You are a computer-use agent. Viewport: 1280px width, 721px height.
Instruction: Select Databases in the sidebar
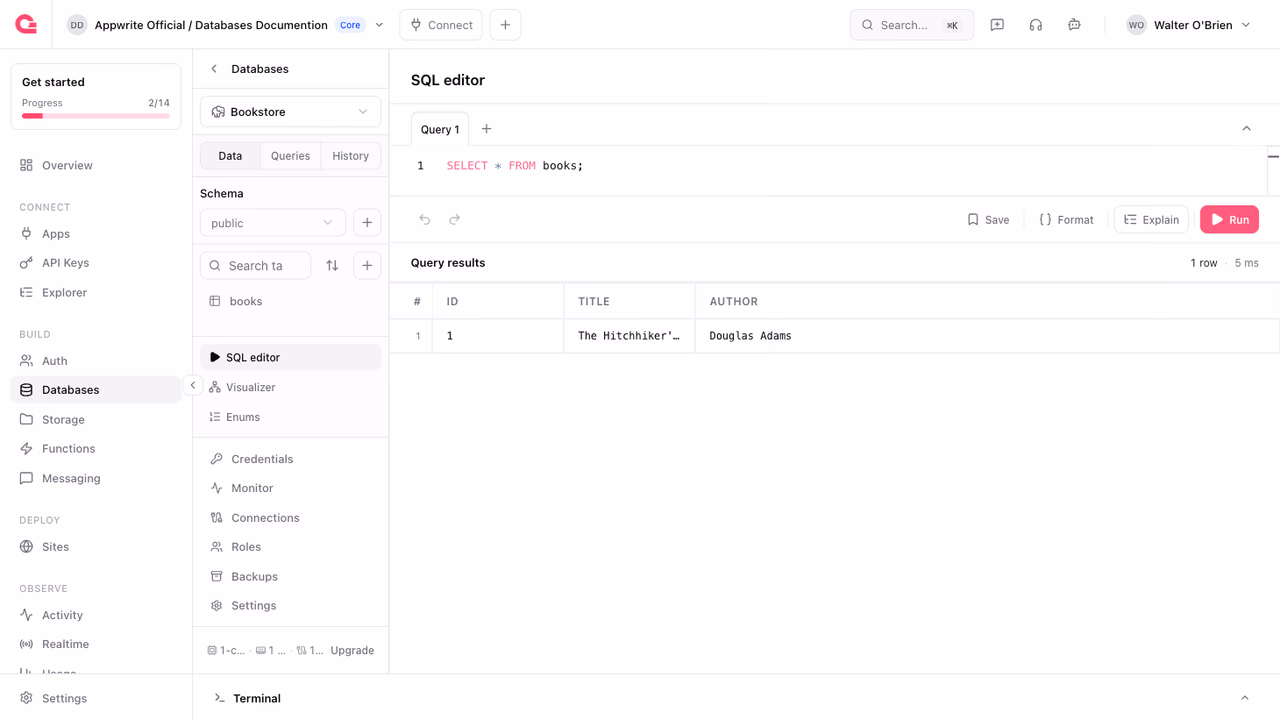96,390
